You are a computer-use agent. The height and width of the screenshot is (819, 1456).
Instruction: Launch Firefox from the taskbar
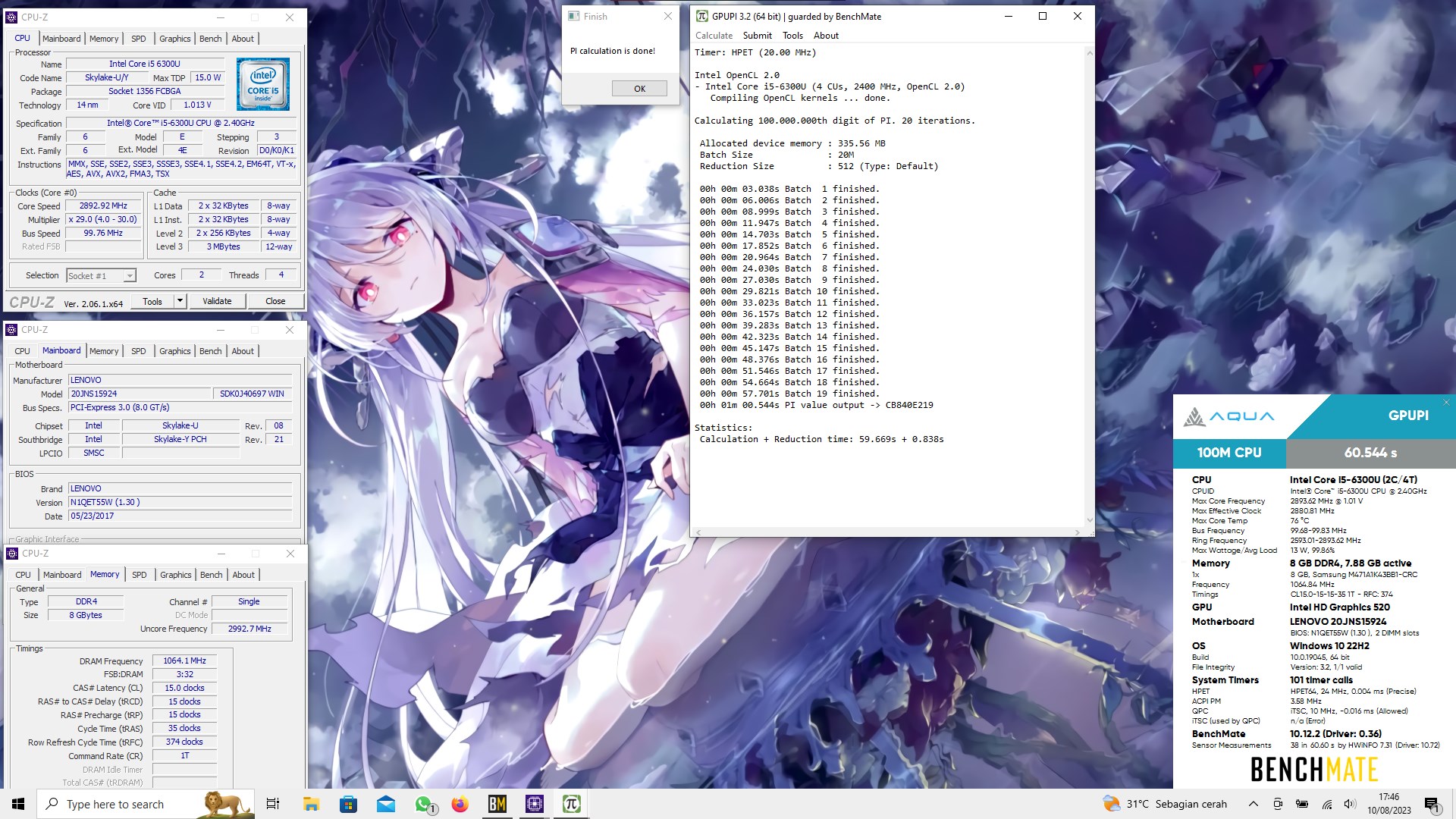[460, 804]
